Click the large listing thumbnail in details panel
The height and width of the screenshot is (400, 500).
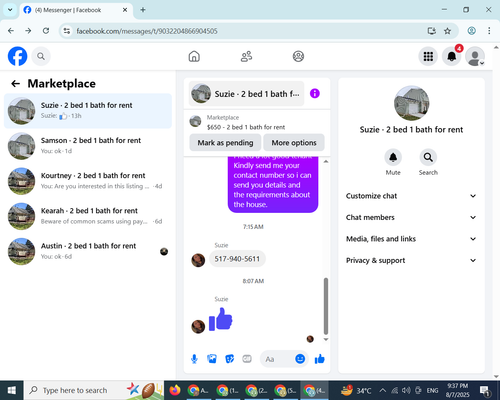pos(411,103)
